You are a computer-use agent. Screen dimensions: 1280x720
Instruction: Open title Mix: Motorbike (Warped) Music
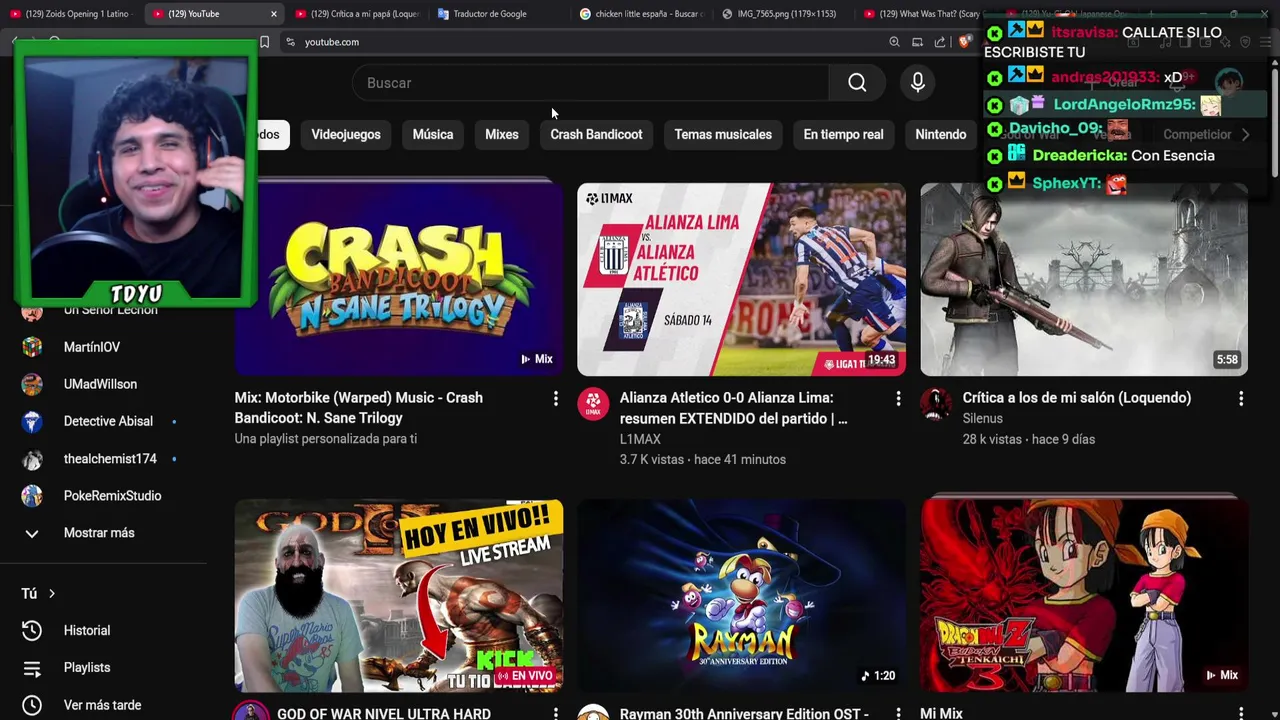point(359,408)
